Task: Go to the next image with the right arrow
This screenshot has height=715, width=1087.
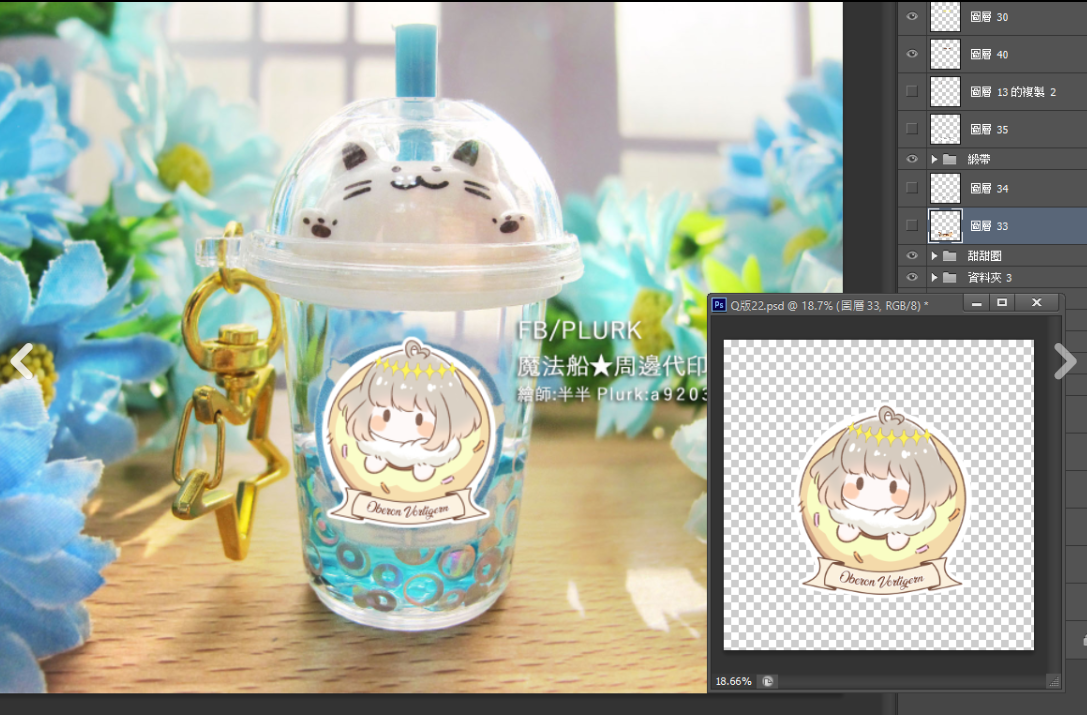Action: (x=1065, y=361)
